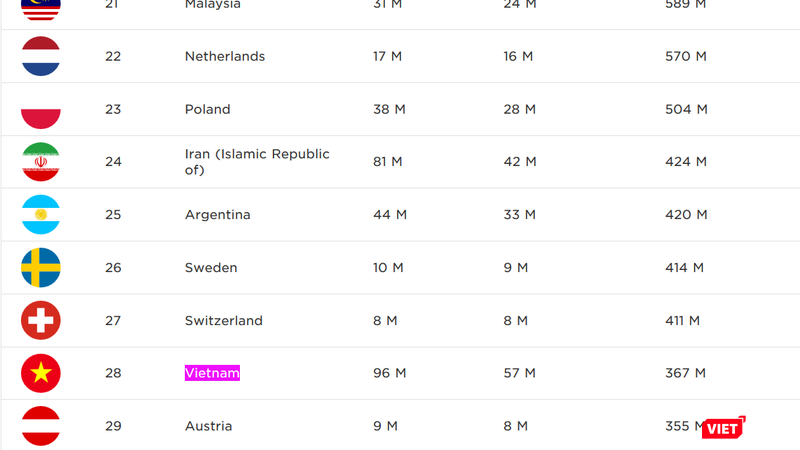Click the red VIET logo badge
This screenshot has width=800, height=450.
coord(722,428)
